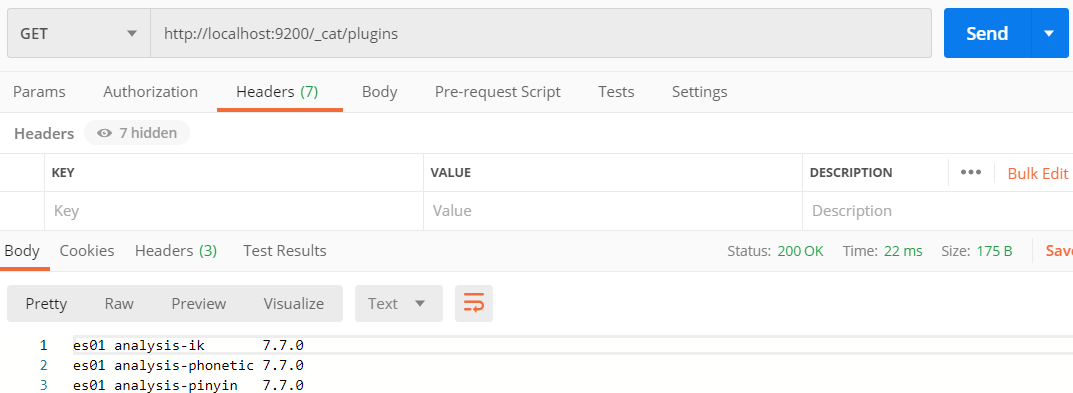Click the header Description input field
1073x393 pixels.
pos(938,211)
